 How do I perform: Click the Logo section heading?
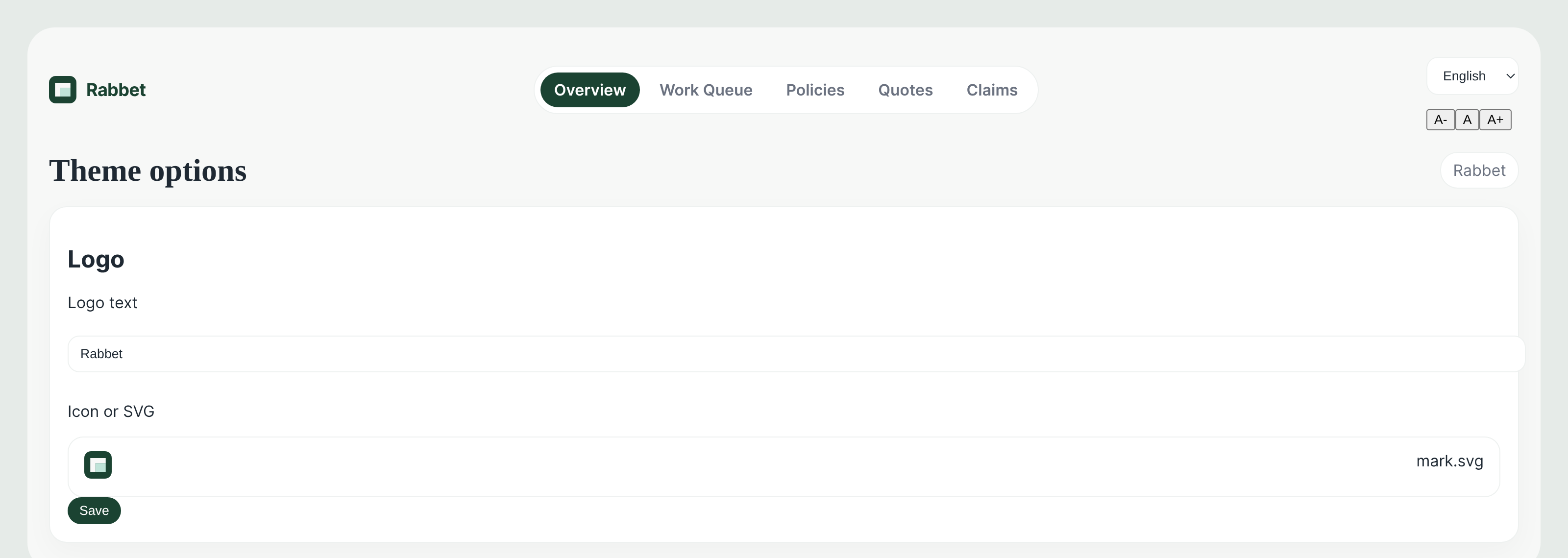[96, 259]
